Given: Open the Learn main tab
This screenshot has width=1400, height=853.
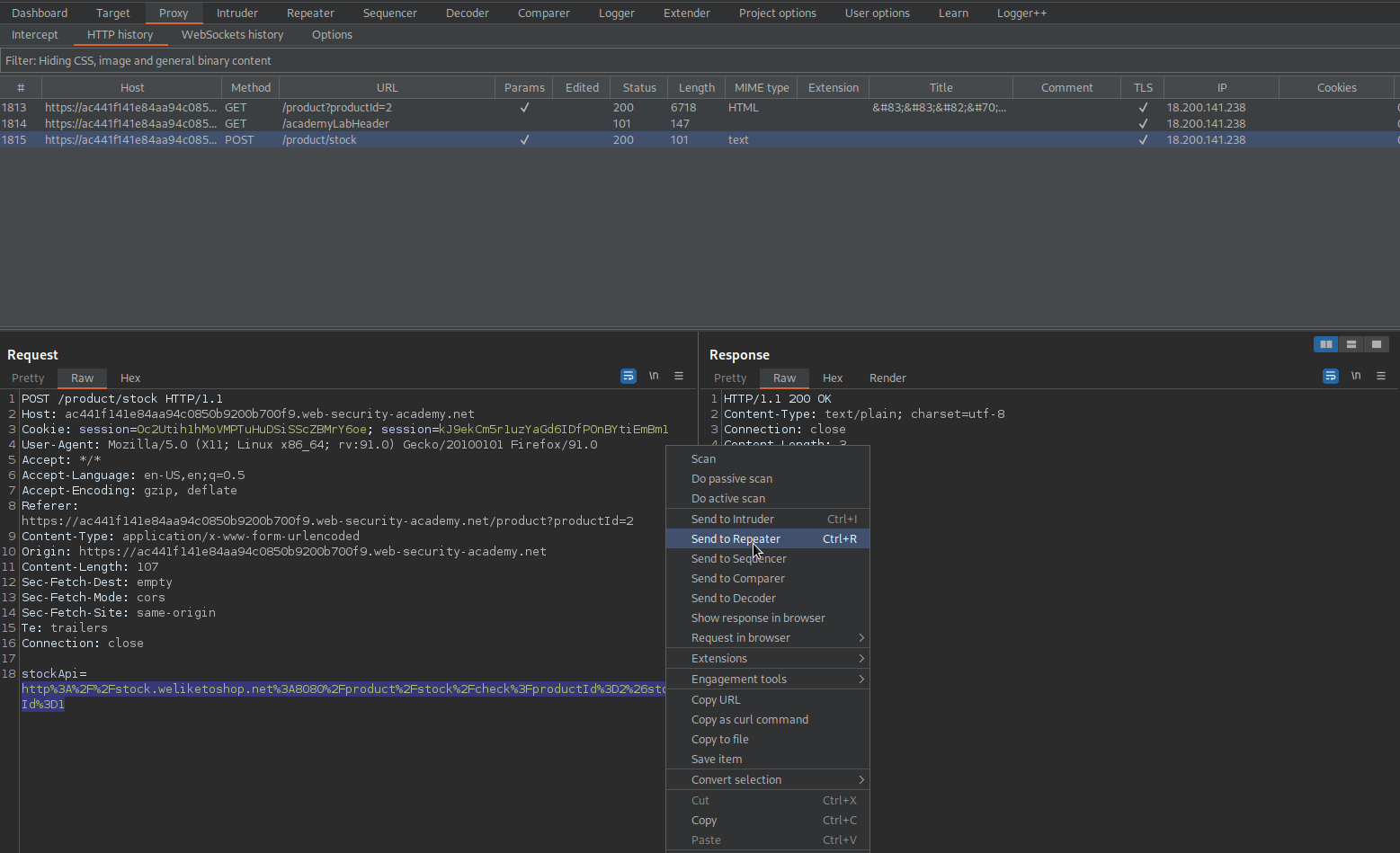Looking at the screenshot, I should (x=953, y=13).
